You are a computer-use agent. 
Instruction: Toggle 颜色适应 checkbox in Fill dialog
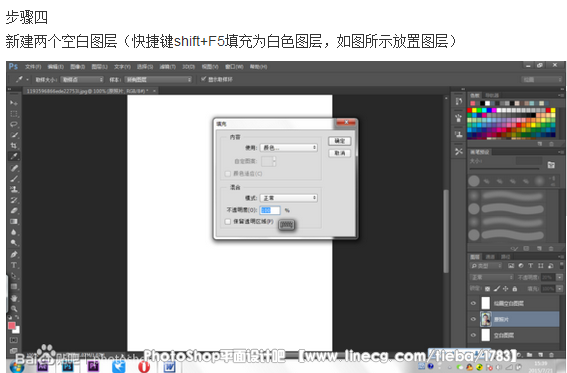(228, 174)
